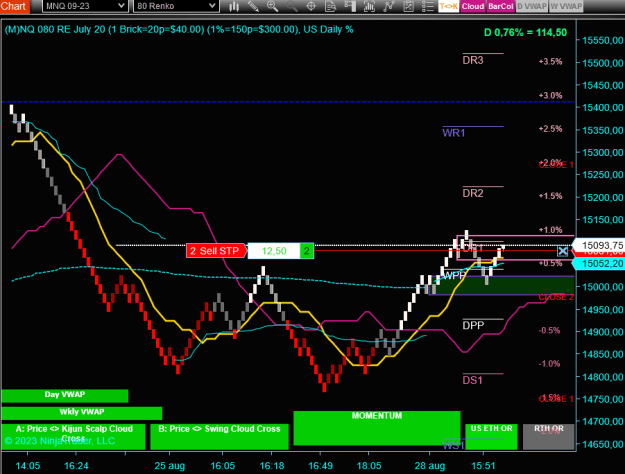Toggle the D VWAP button
This screenshot has height=474, width=625.
[532, 6]
